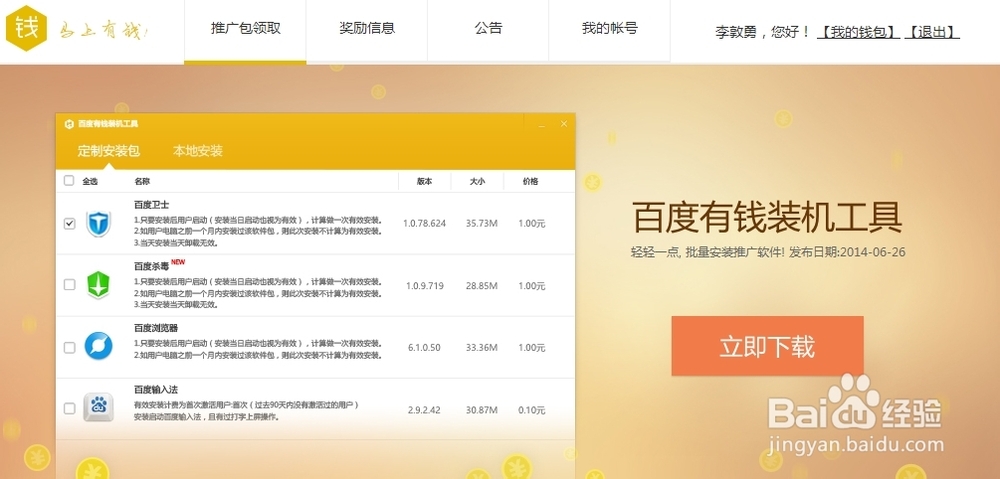Image resolution: width=1000 pixels, height=479 pixels.
Task: Click the 百度杀毒 product name
Action: tap(151, 267)
